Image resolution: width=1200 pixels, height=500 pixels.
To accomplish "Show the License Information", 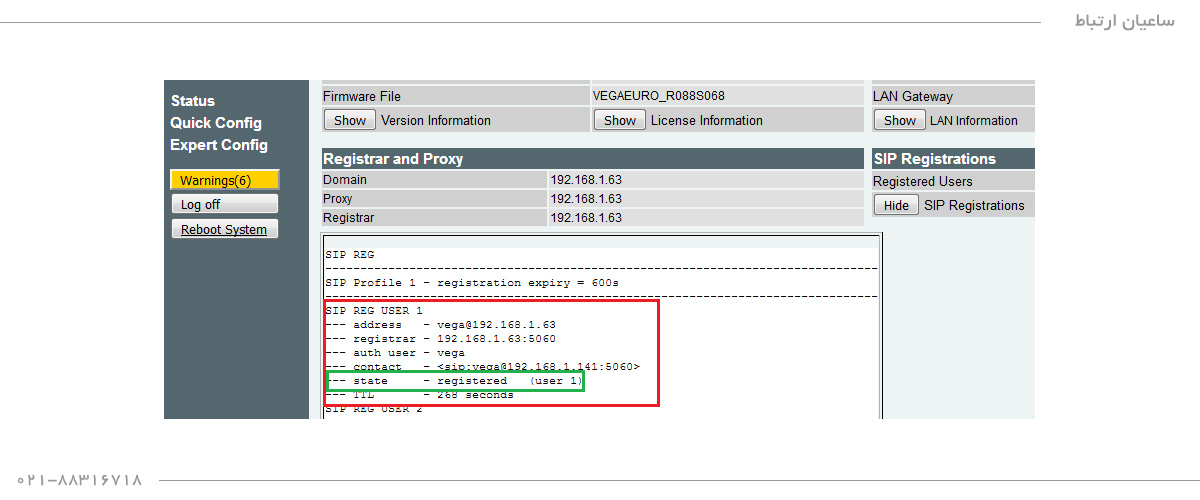I will (619, 121).
